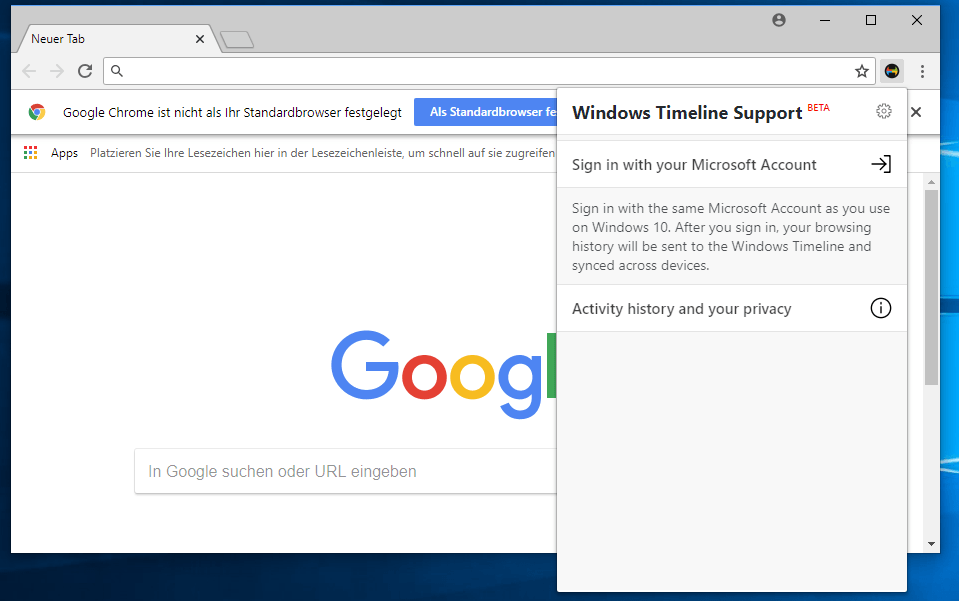This screenshot has width=959, height=601.
Task: Click the sign-in description paragraph
Action: pyautogui.click(x=731, y=237)
